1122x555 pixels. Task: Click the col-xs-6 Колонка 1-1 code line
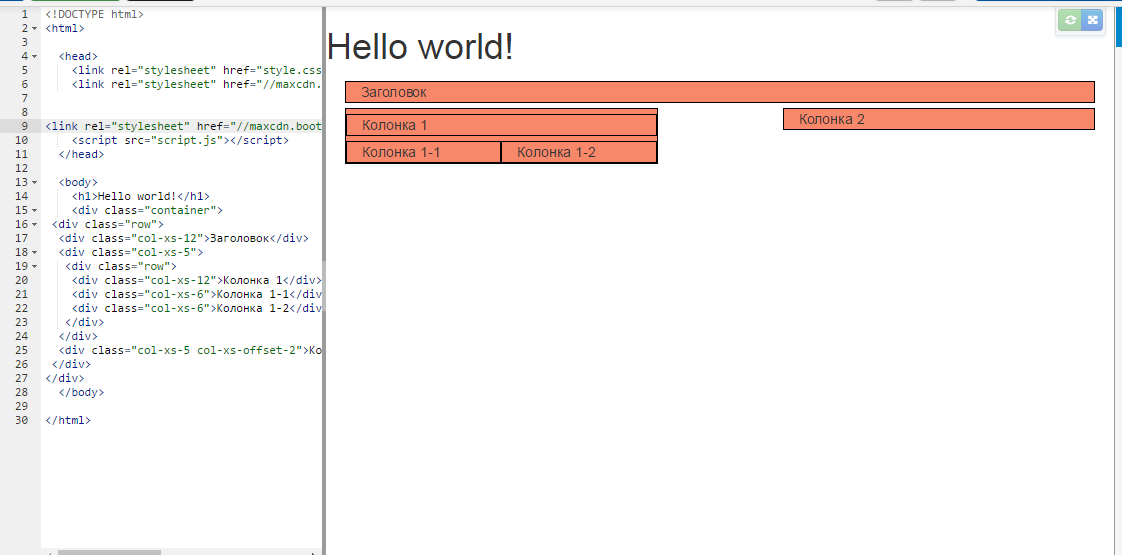coord(197,294)
